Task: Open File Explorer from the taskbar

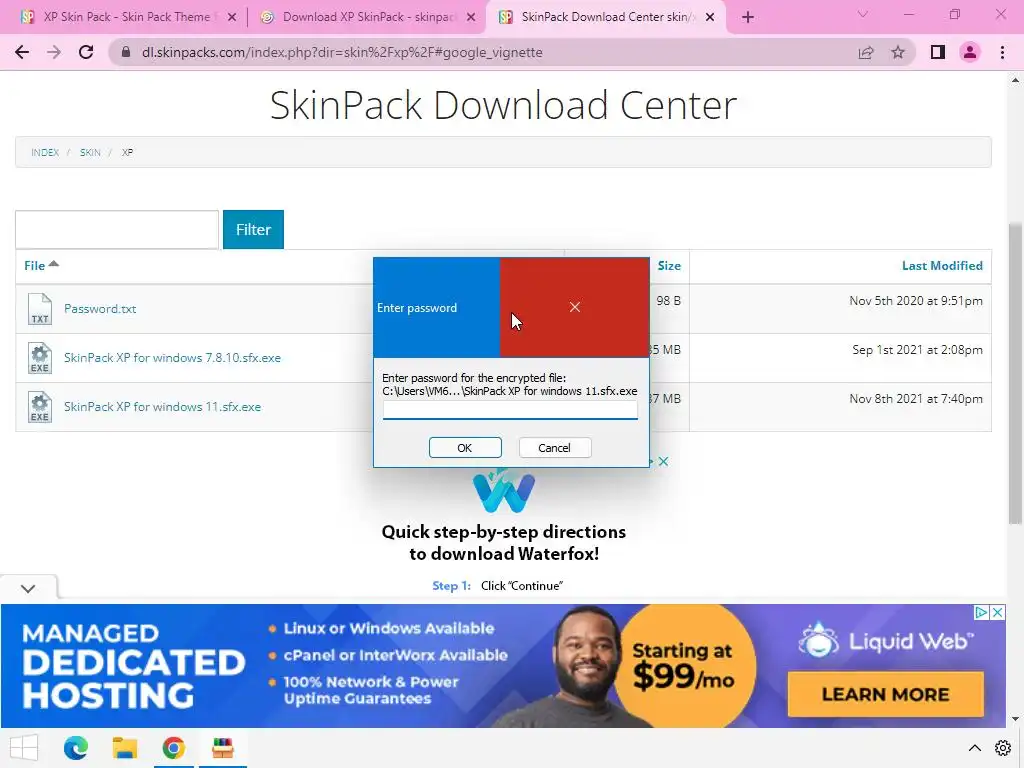Action: click(125, 748)
